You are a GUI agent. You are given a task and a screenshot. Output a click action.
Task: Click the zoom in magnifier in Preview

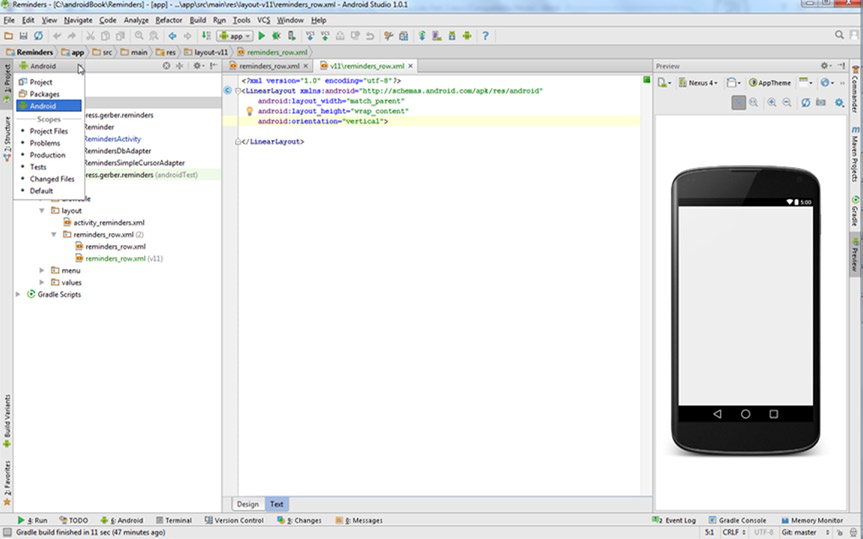[x=772, y=102]
